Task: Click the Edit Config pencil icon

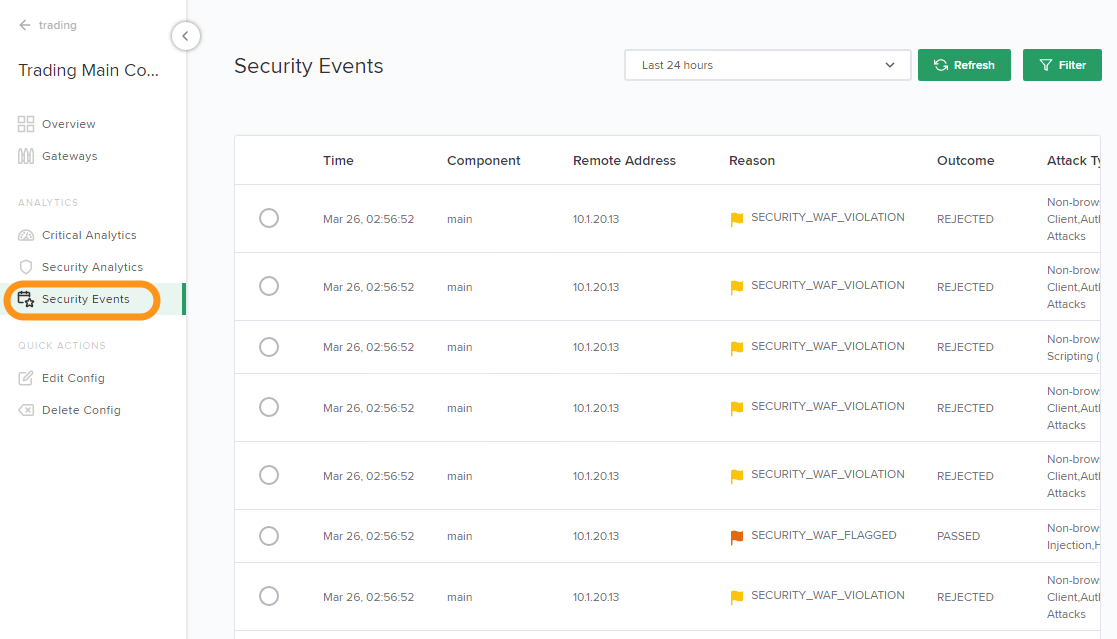Action: 26,378
